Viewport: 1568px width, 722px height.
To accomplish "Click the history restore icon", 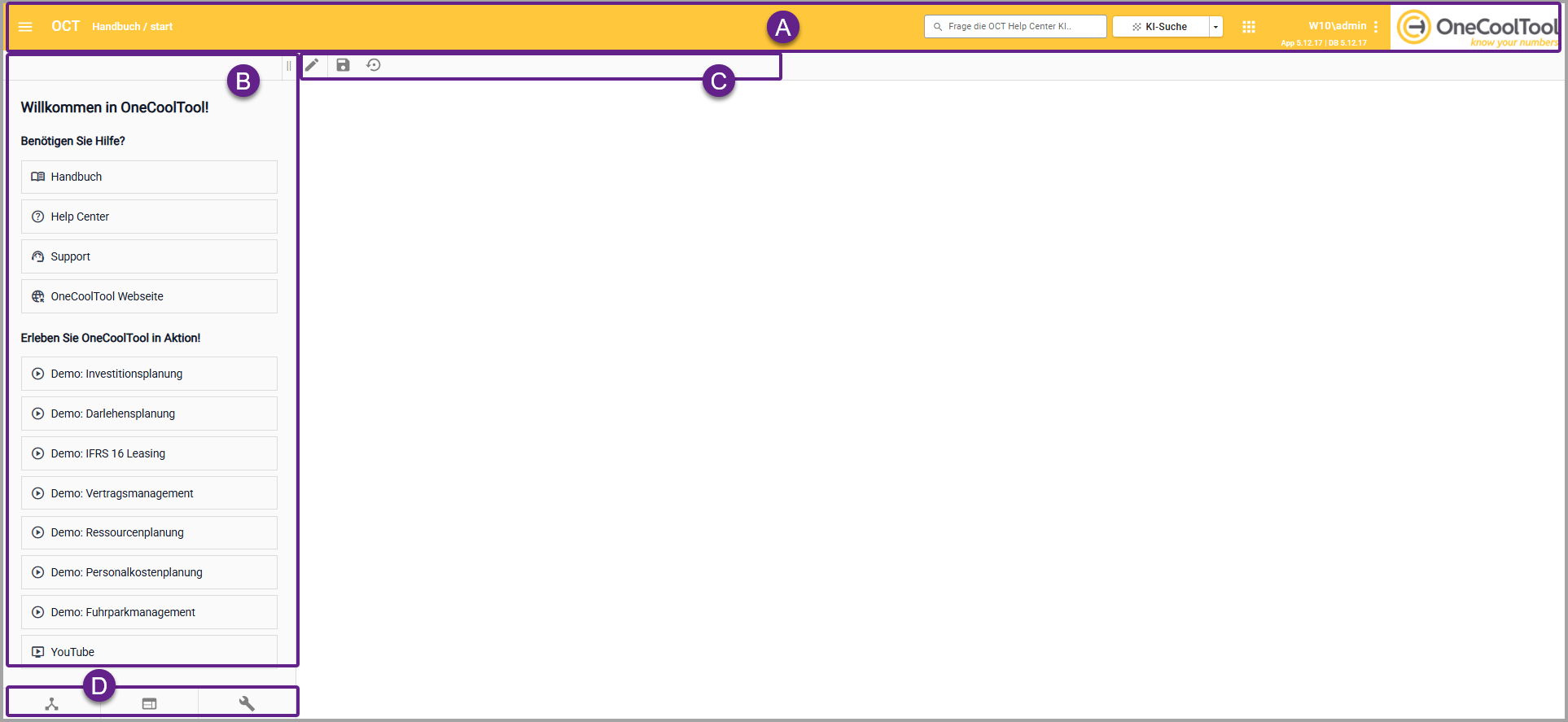I will (x=374, y=65).
